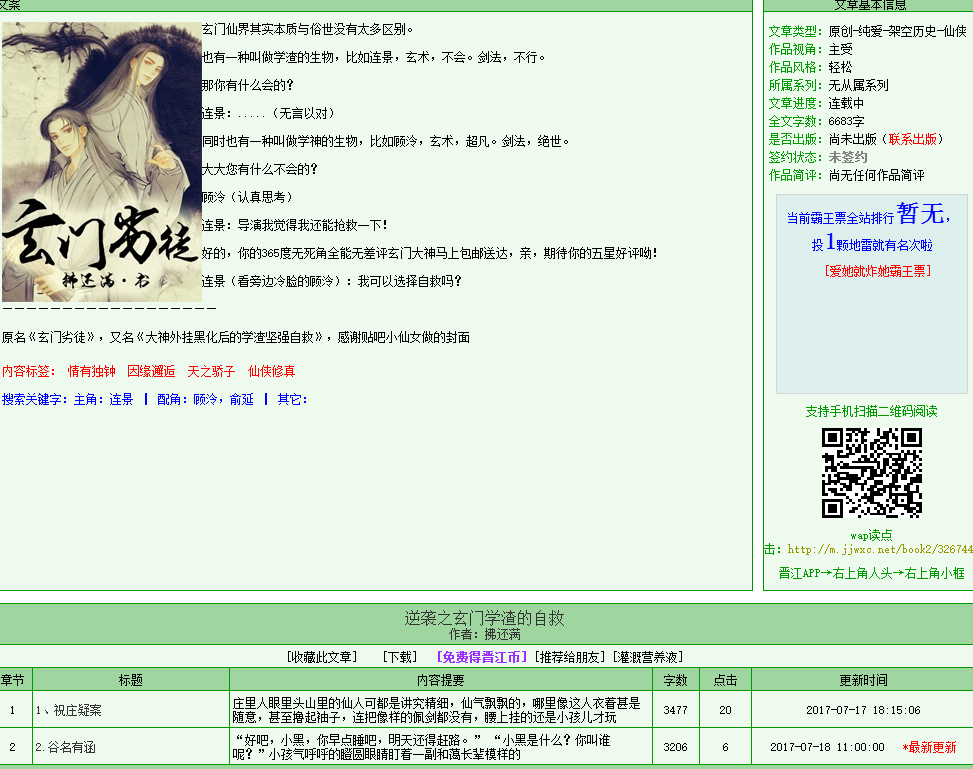Screen dimensions: 973x769
Task: Click the 下载 download link
Action: pos(400,657)
